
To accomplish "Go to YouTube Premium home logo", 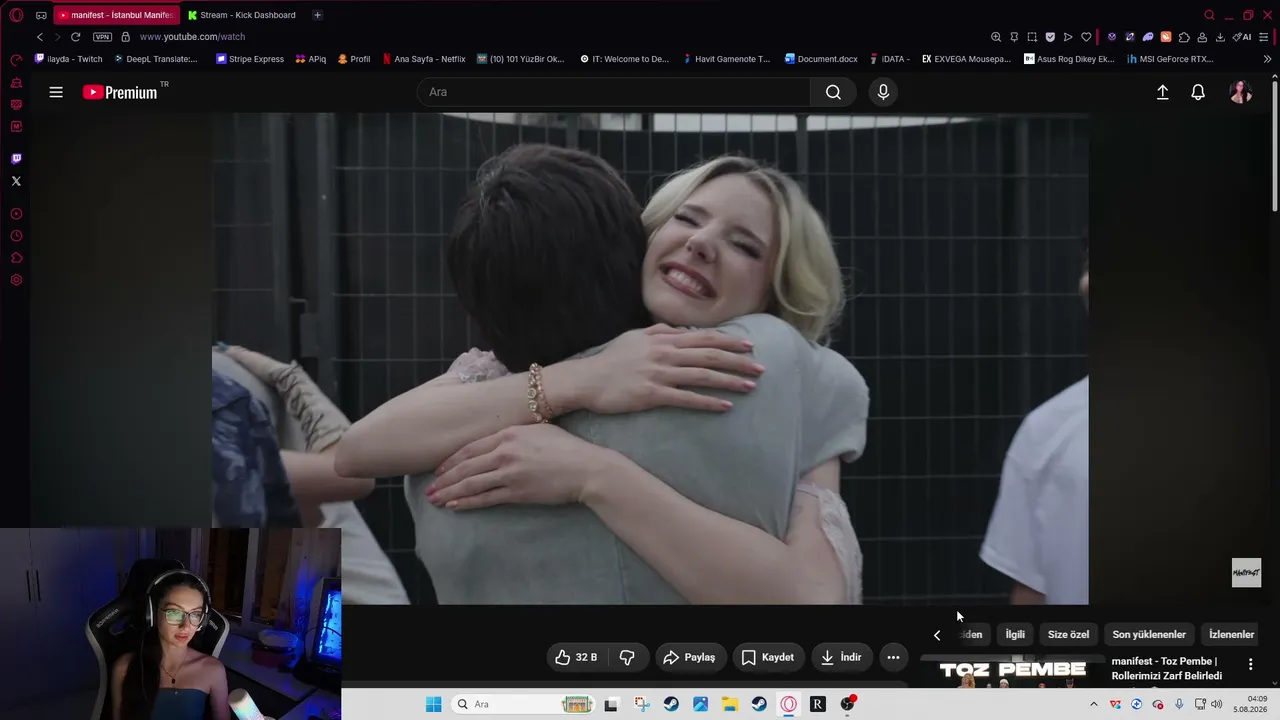I will click(120, 92).
